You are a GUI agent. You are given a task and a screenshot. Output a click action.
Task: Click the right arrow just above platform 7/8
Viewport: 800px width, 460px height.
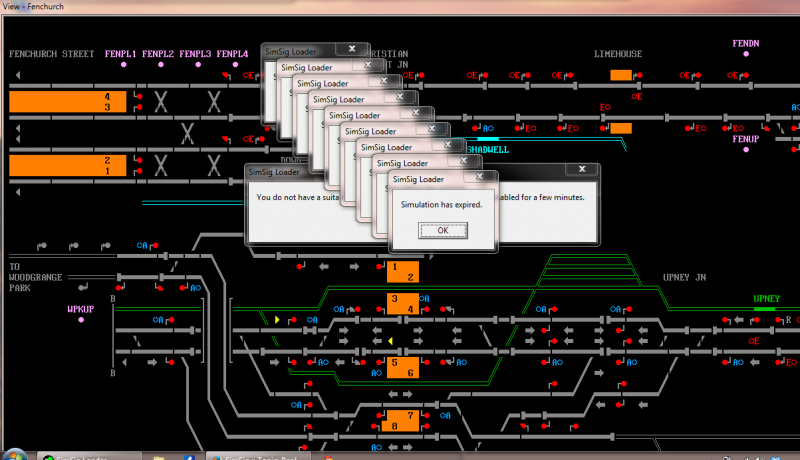tap(408, 394)
